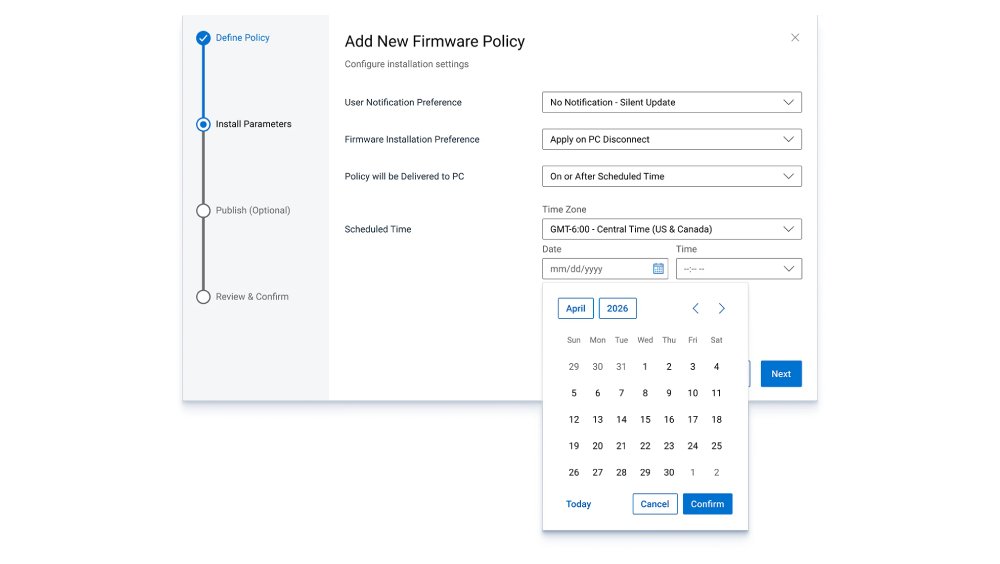This screenshot has width=1000, height=564.
Task: Select the Review & Confirm step circle
Action: tap(203, 297)
